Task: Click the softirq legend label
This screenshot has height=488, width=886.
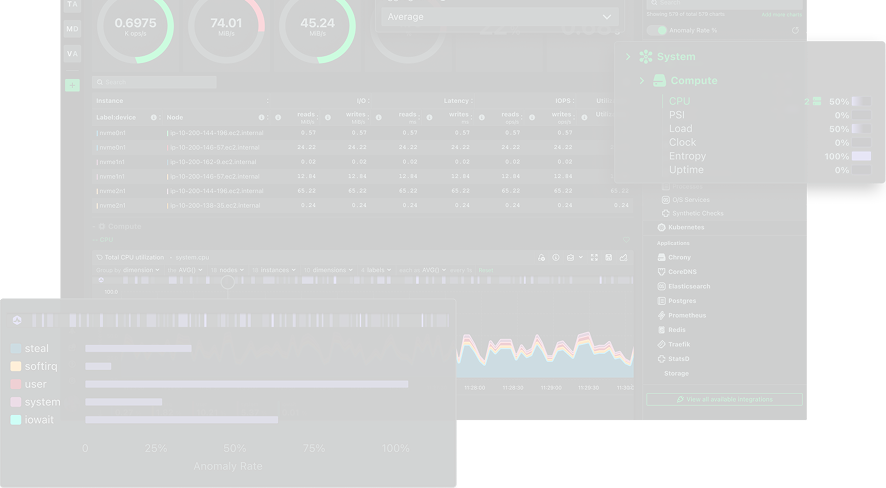Action: [x=41, y=367]
